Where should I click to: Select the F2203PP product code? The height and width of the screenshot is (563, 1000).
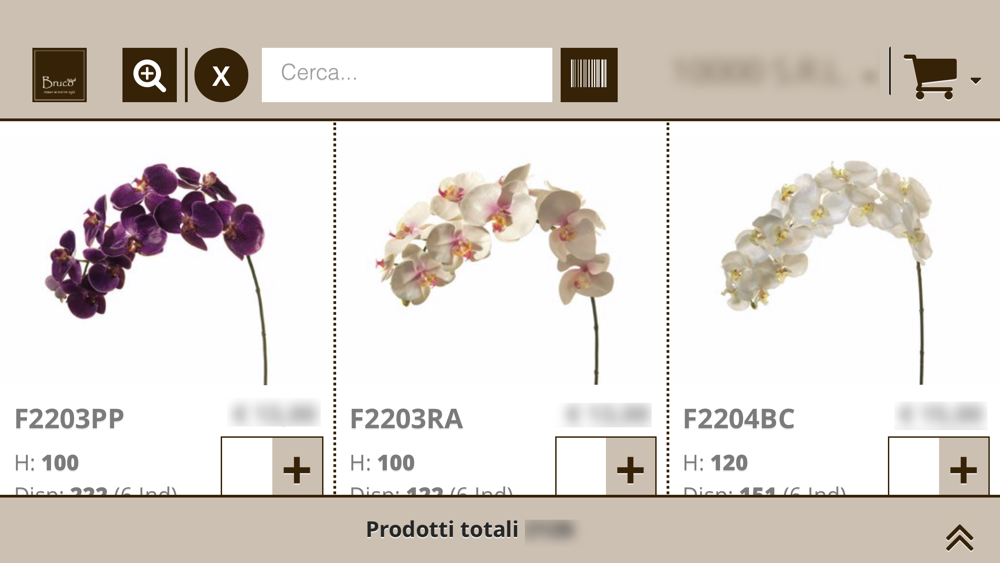click(x=70, y=419)
